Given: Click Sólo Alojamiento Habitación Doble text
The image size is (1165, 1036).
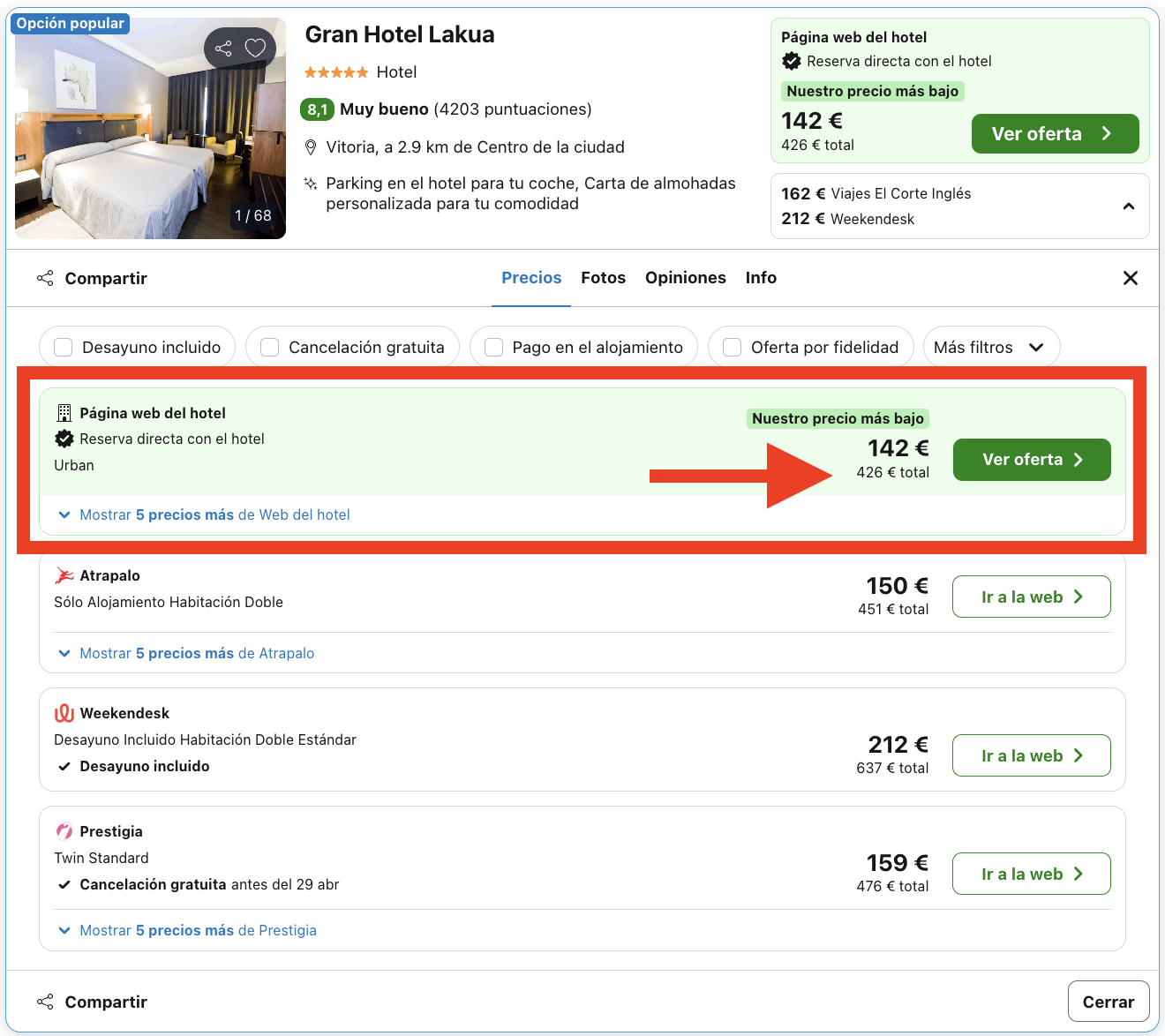Looking at the screenshot, I should point(169,602).
